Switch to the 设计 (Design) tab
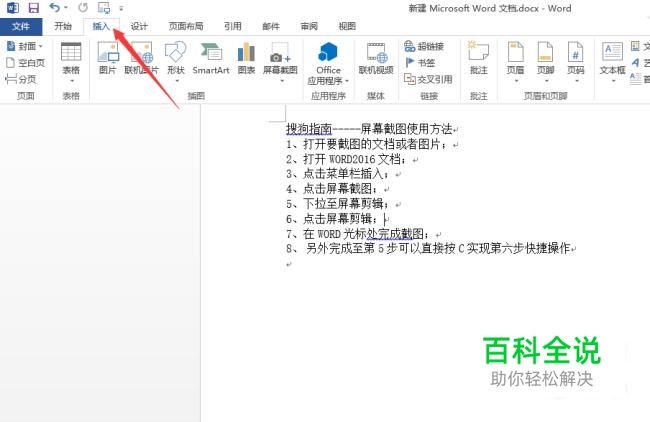 click(139, 27)
